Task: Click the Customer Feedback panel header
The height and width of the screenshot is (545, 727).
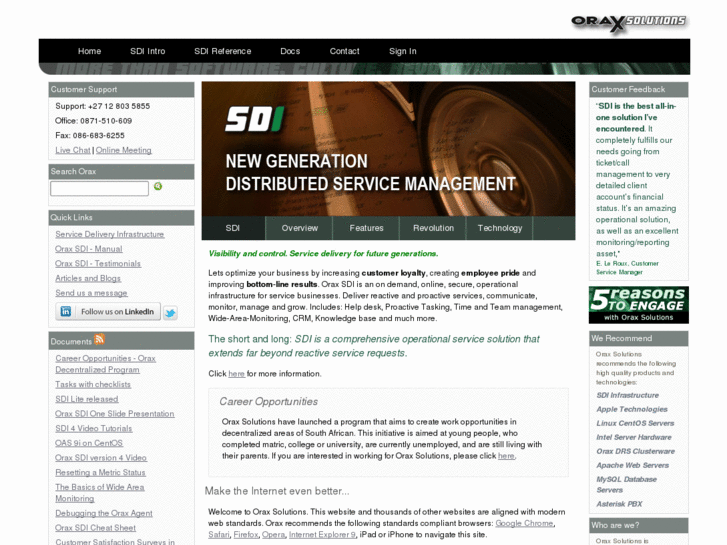Action: click(638, 90)
